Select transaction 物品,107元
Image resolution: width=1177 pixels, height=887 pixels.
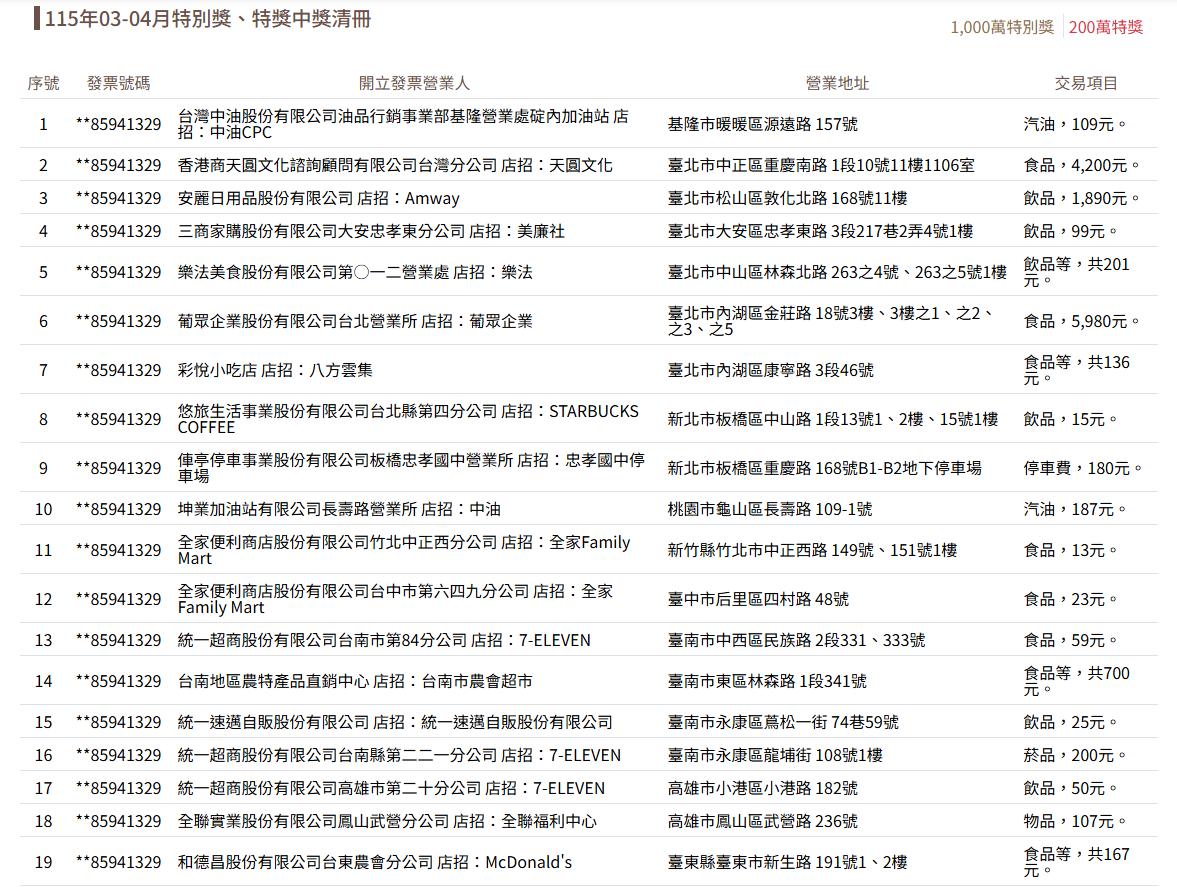coord(1075,821)
